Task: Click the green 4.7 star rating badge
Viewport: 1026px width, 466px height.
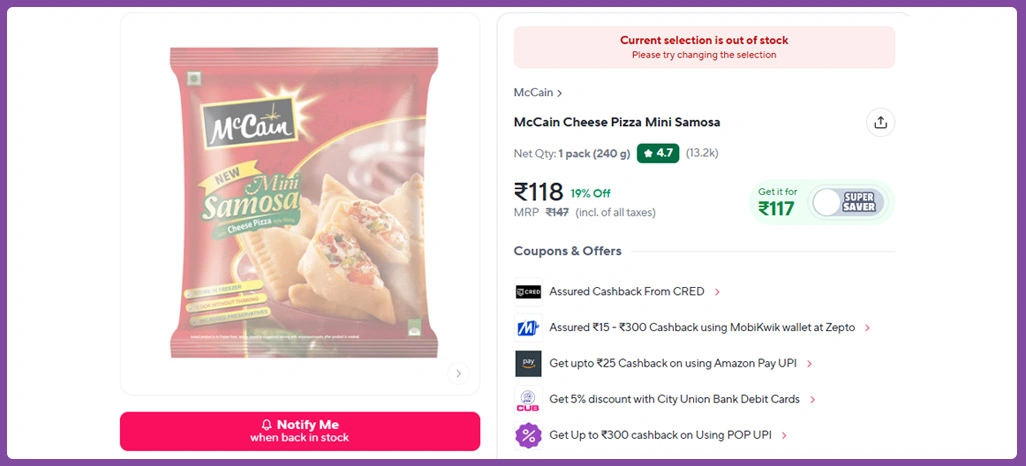Action: pyautogui.click(x=658, y=153)
